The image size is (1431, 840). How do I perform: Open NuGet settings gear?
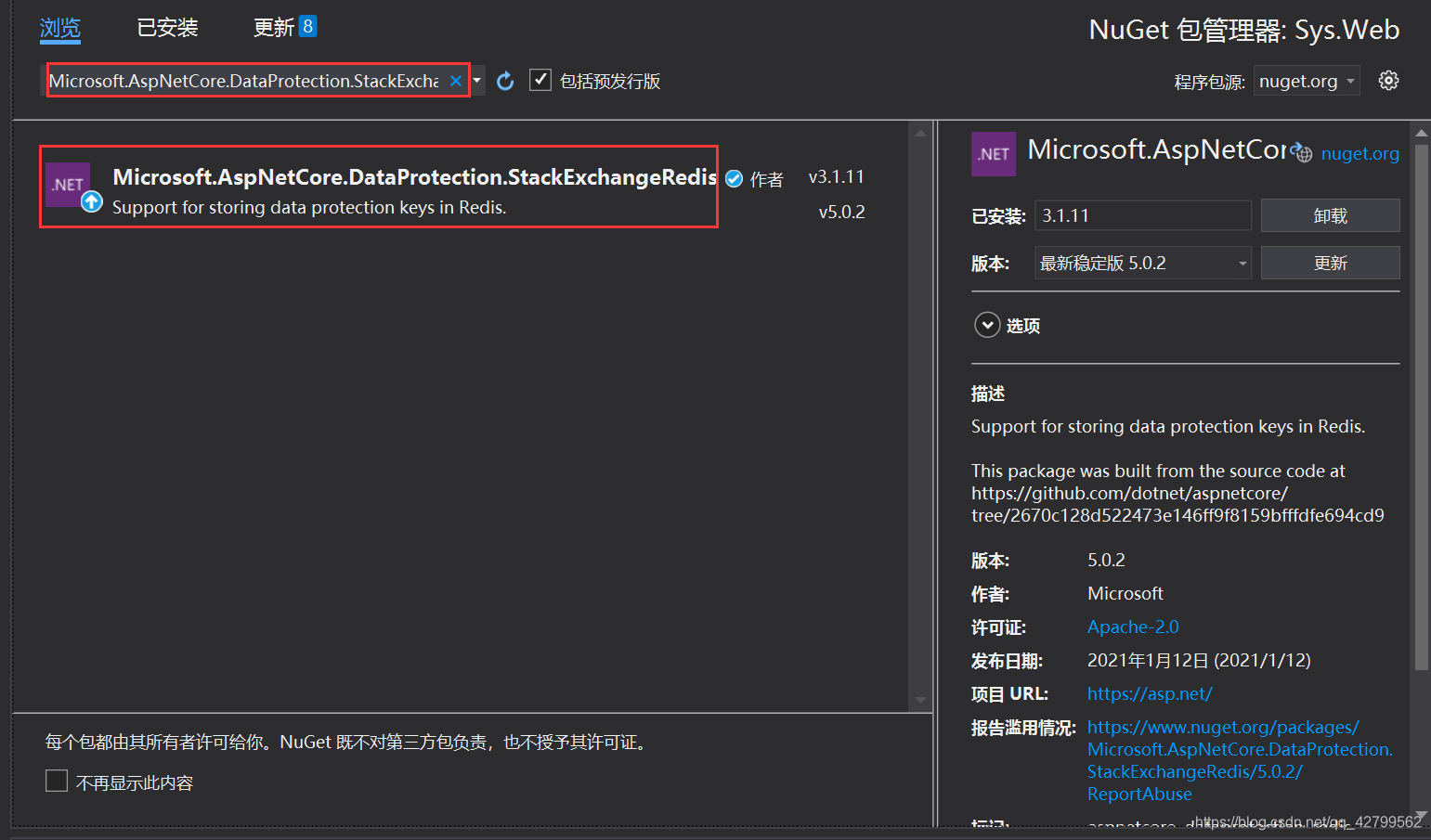click(x=1388, y=81)
